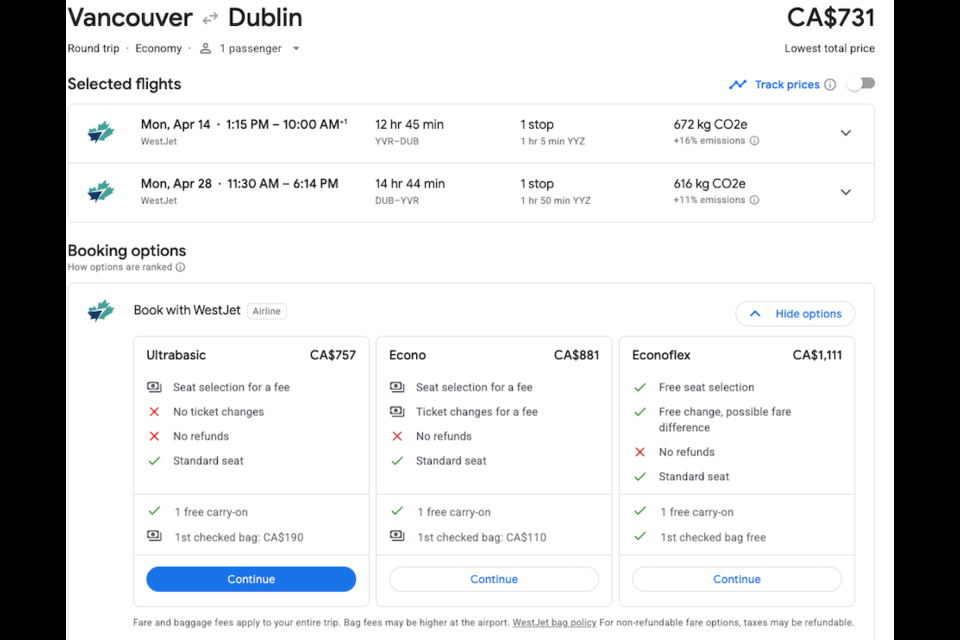Open info icon beside +16% emissions
Viewport: 960px width, 640px height.
tap(755, 141)
